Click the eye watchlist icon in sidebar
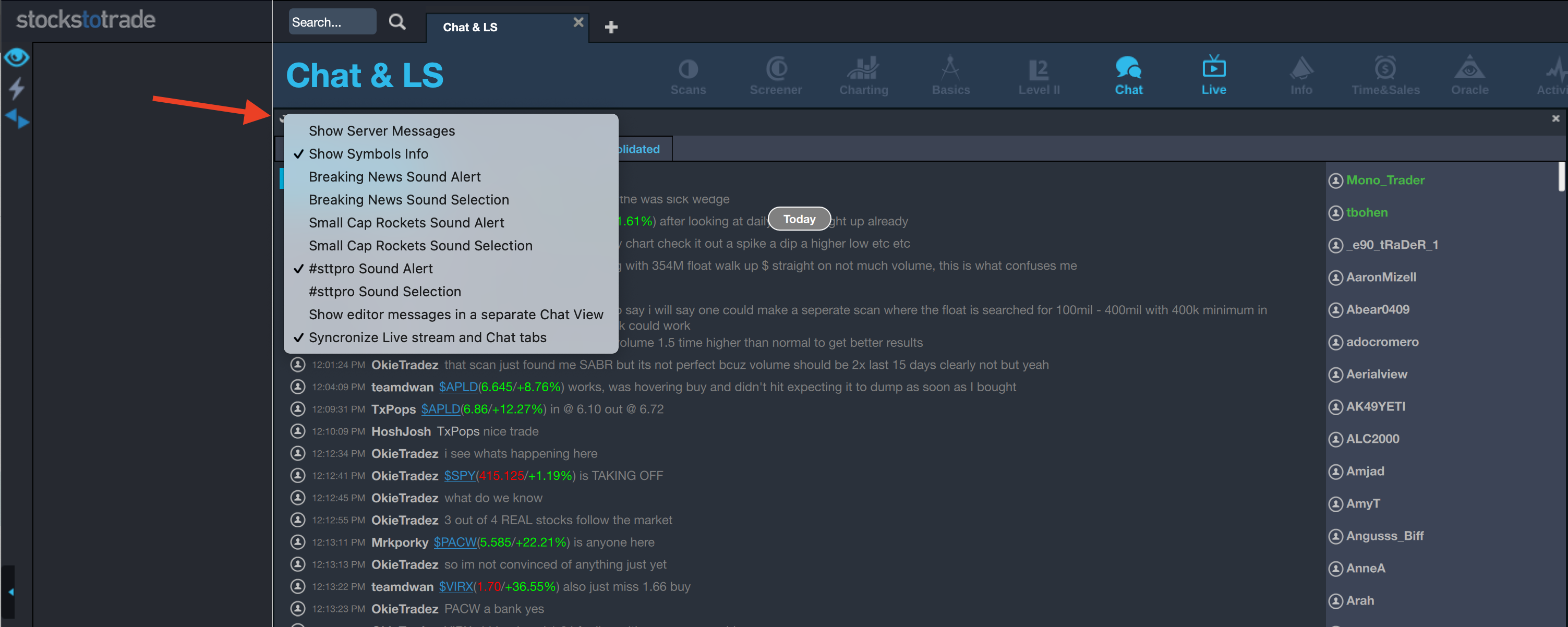The image size is (1568, 627). point(17,57)
